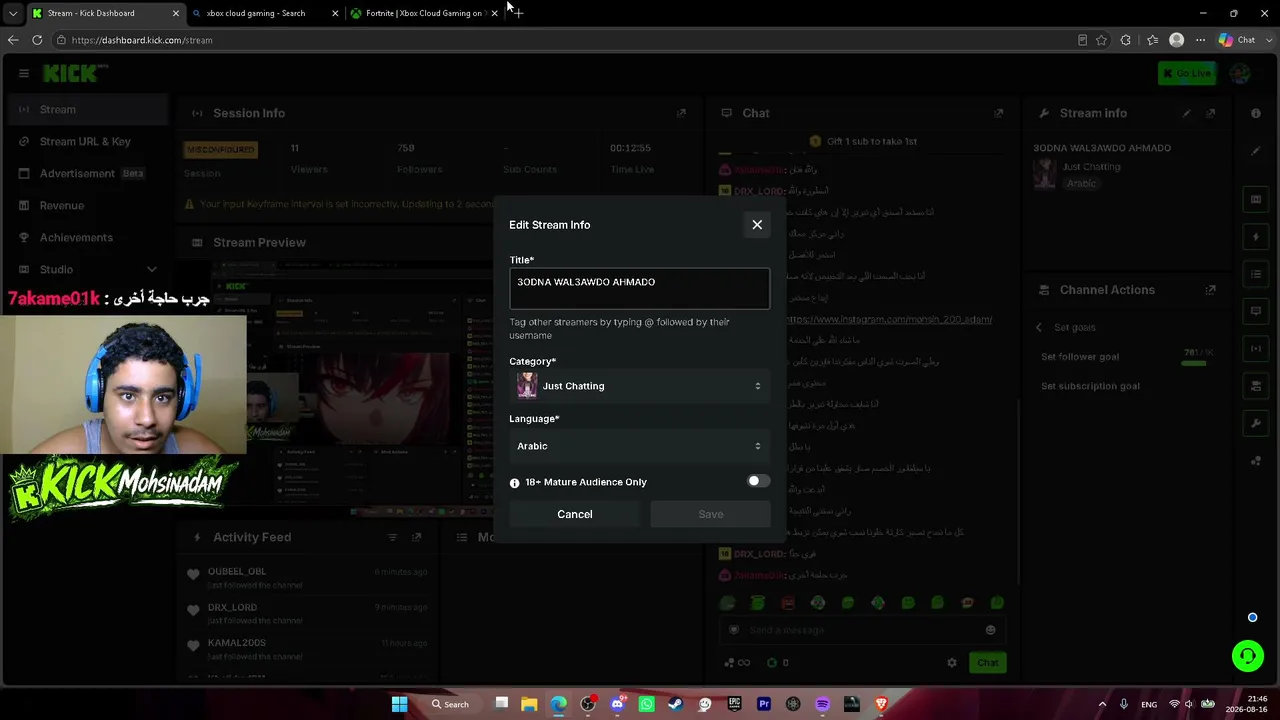Open the Category dropdown showing Just Chatting
The image size is (1280, 720).
(640, 386)
